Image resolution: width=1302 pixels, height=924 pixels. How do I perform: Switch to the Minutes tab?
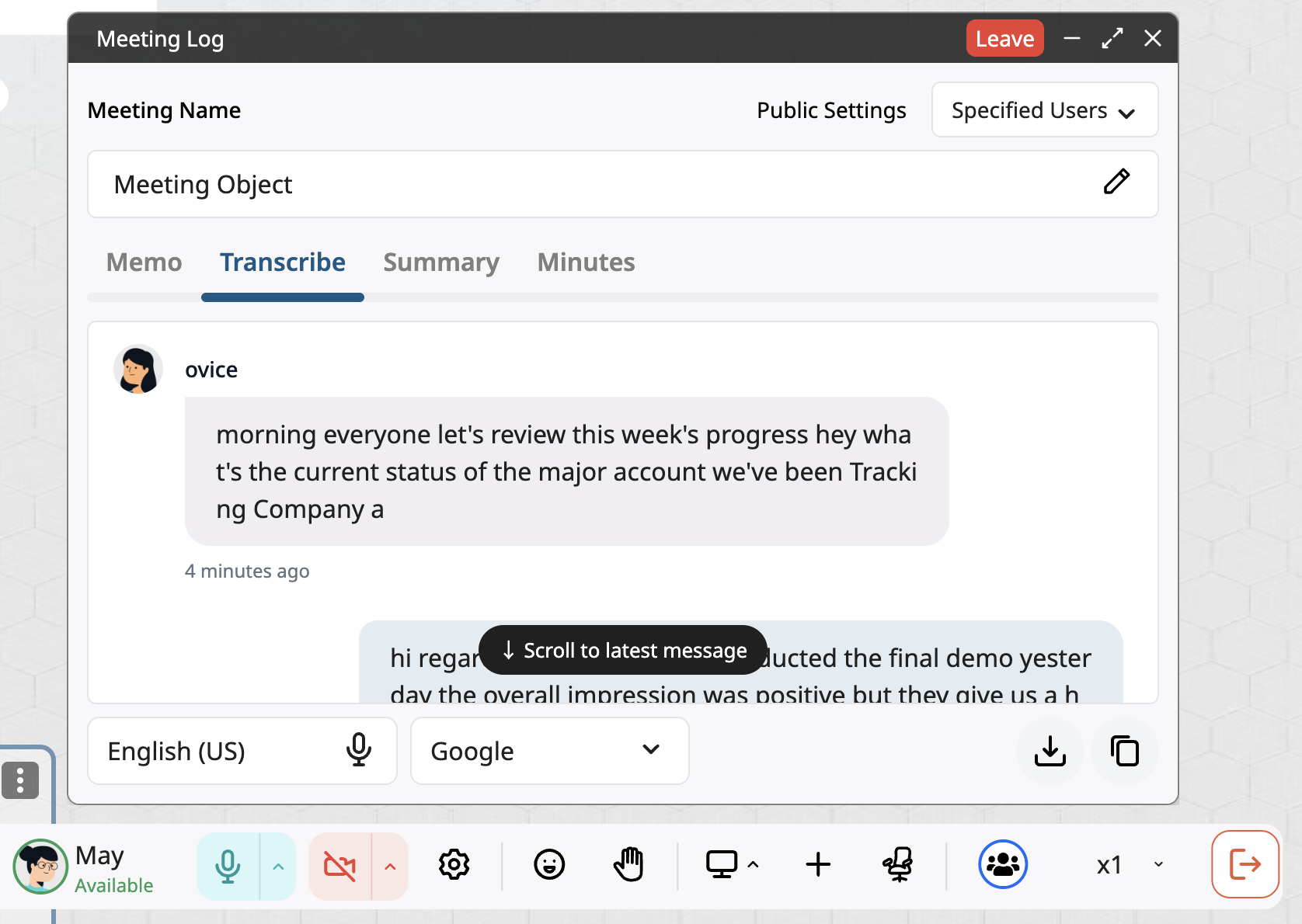click(x=586, y=262)
